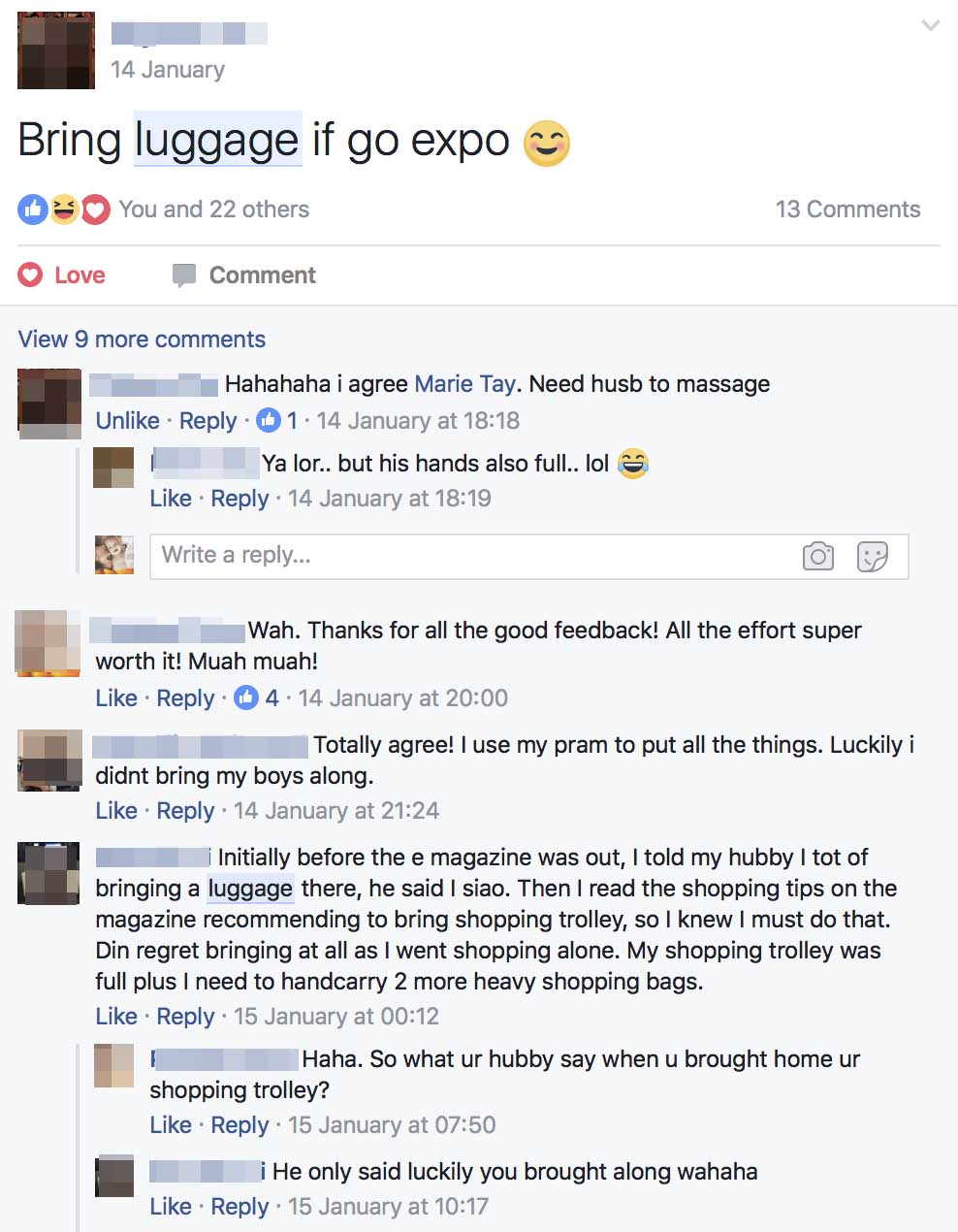View the 4 likes thumbs-up icon
The image size is (958, 1232).
(x=246, y=697)
